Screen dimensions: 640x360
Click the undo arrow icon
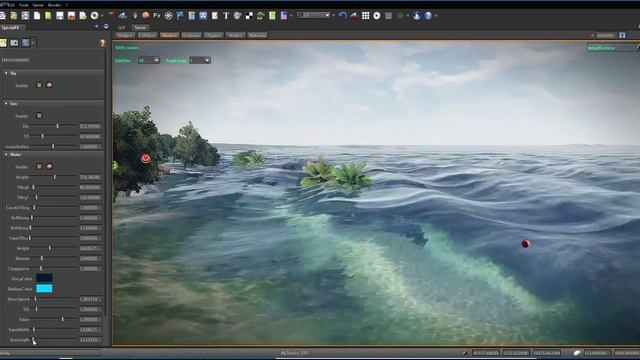coord(342,16)
